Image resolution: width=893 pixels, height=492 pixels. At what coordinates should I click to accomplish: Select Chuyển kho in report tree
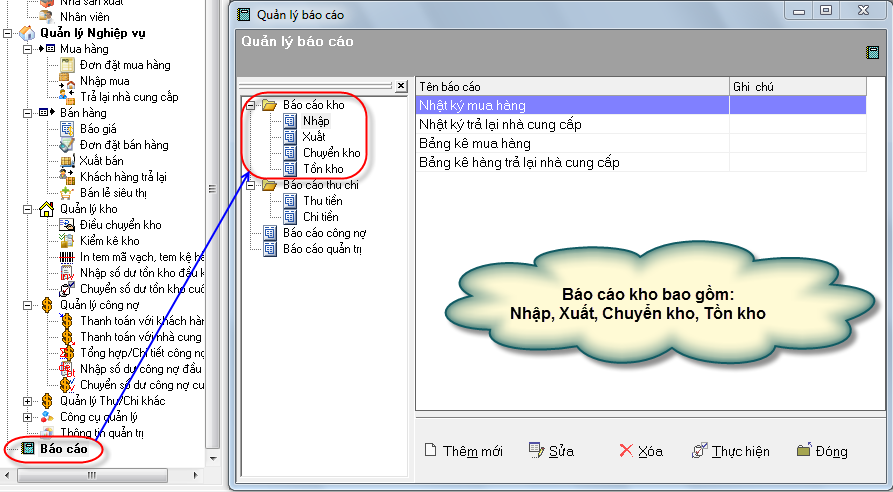tap(331, 153)
